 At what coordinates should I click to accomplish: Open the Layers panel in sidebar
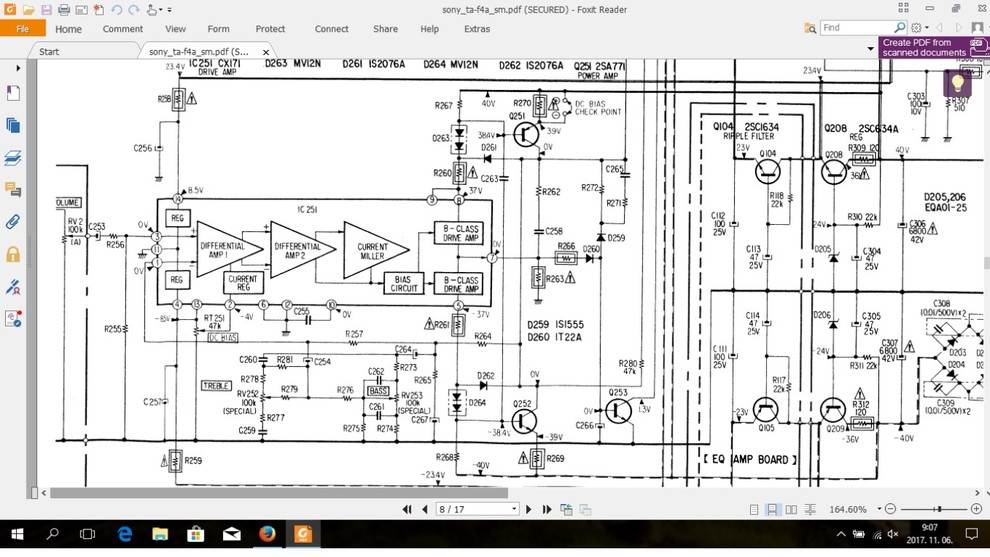pyautogui.click(x=13, y=158)
